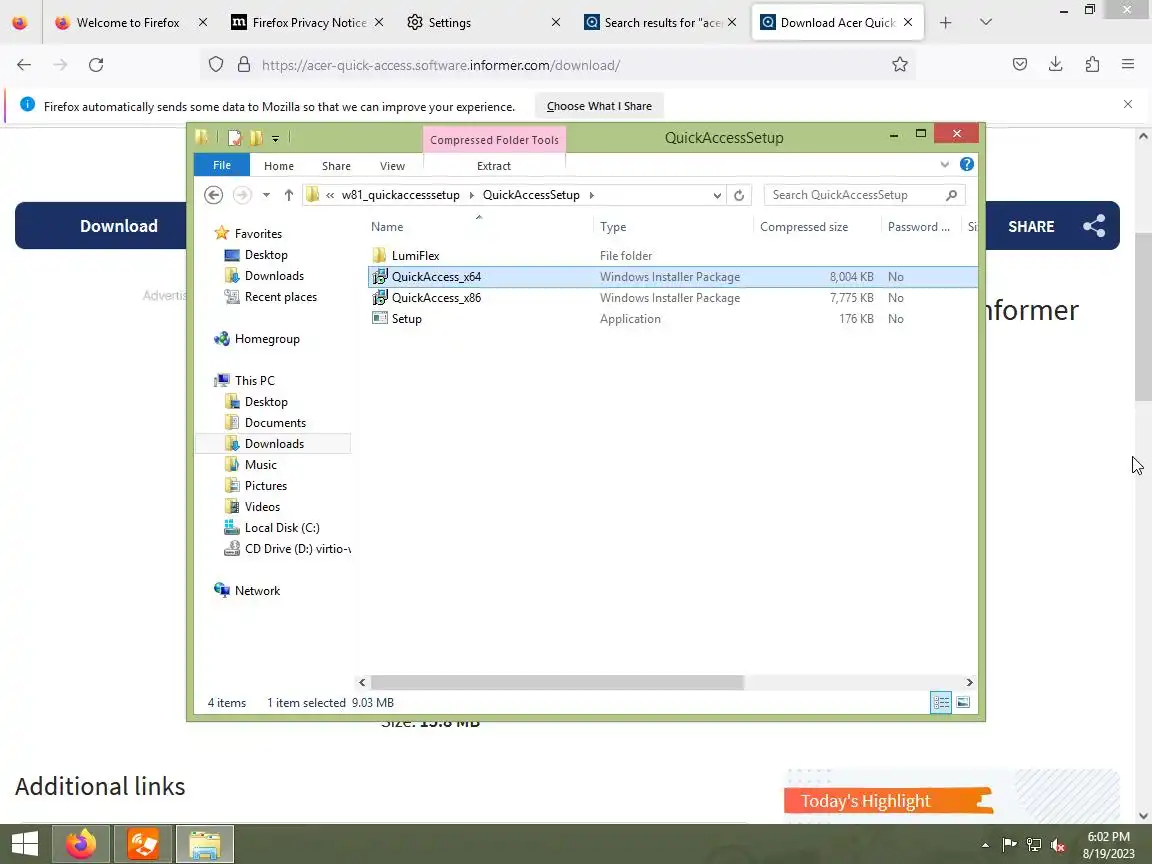This screenshot has width=1152, height=864.
Task: Expand QuickAccessSetup breadcrumb arrow
Action: pos(591,195)
